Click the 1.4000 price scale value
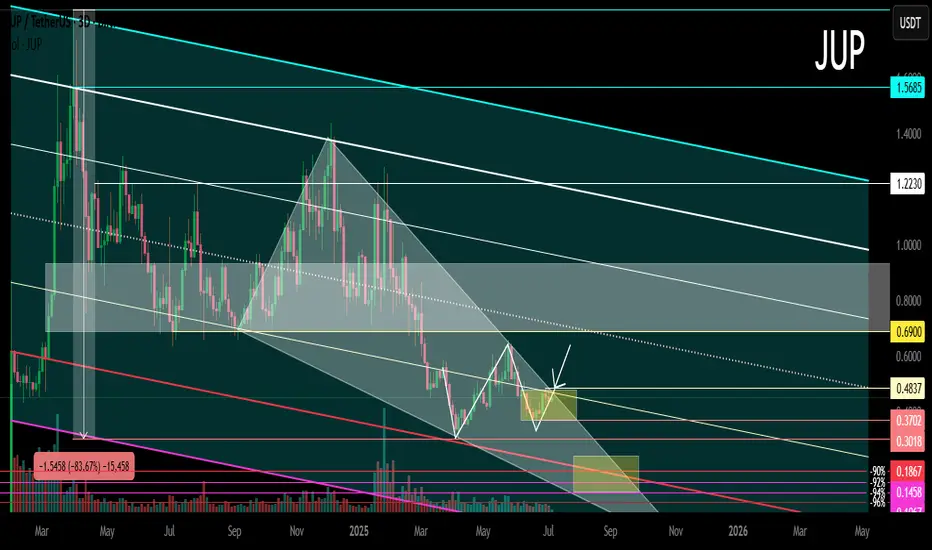The height and width of the screenshot is (550, 932). click(x=908, y=134)
